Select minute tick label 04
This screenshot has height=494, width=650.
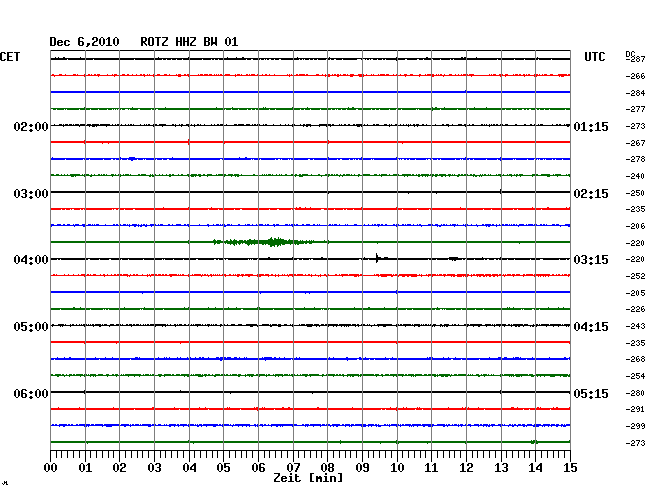pyautogui.click(x=189, y=467)
